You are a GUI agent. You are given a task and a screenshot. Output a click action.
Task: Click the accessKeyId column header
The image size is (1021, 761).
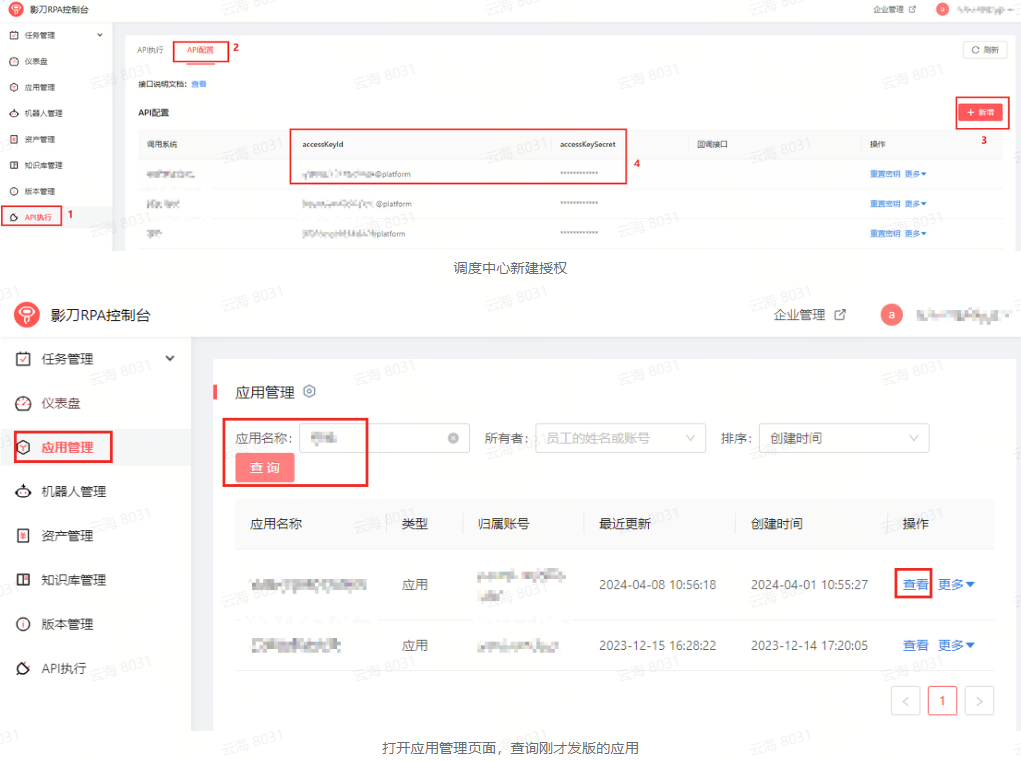point(322,145)
